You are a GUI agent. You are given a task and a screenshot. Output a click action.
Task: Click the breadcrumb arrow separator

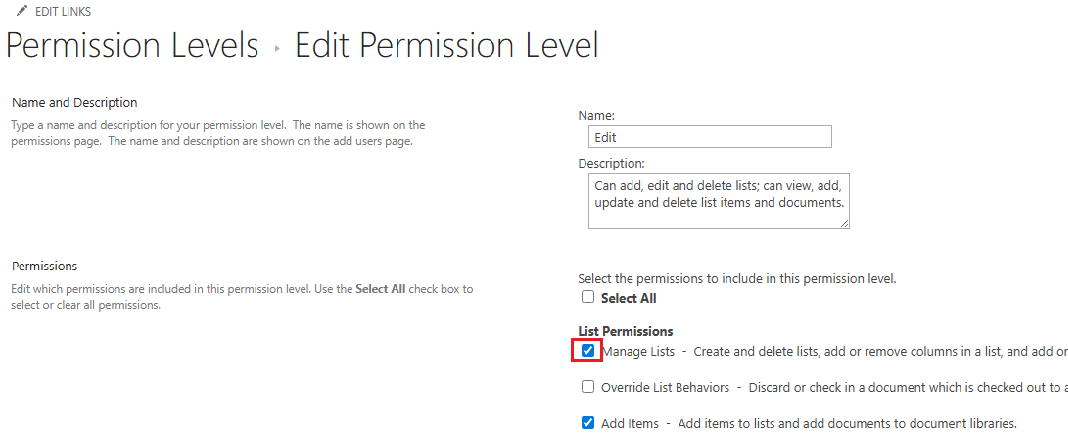coord(277,49)
